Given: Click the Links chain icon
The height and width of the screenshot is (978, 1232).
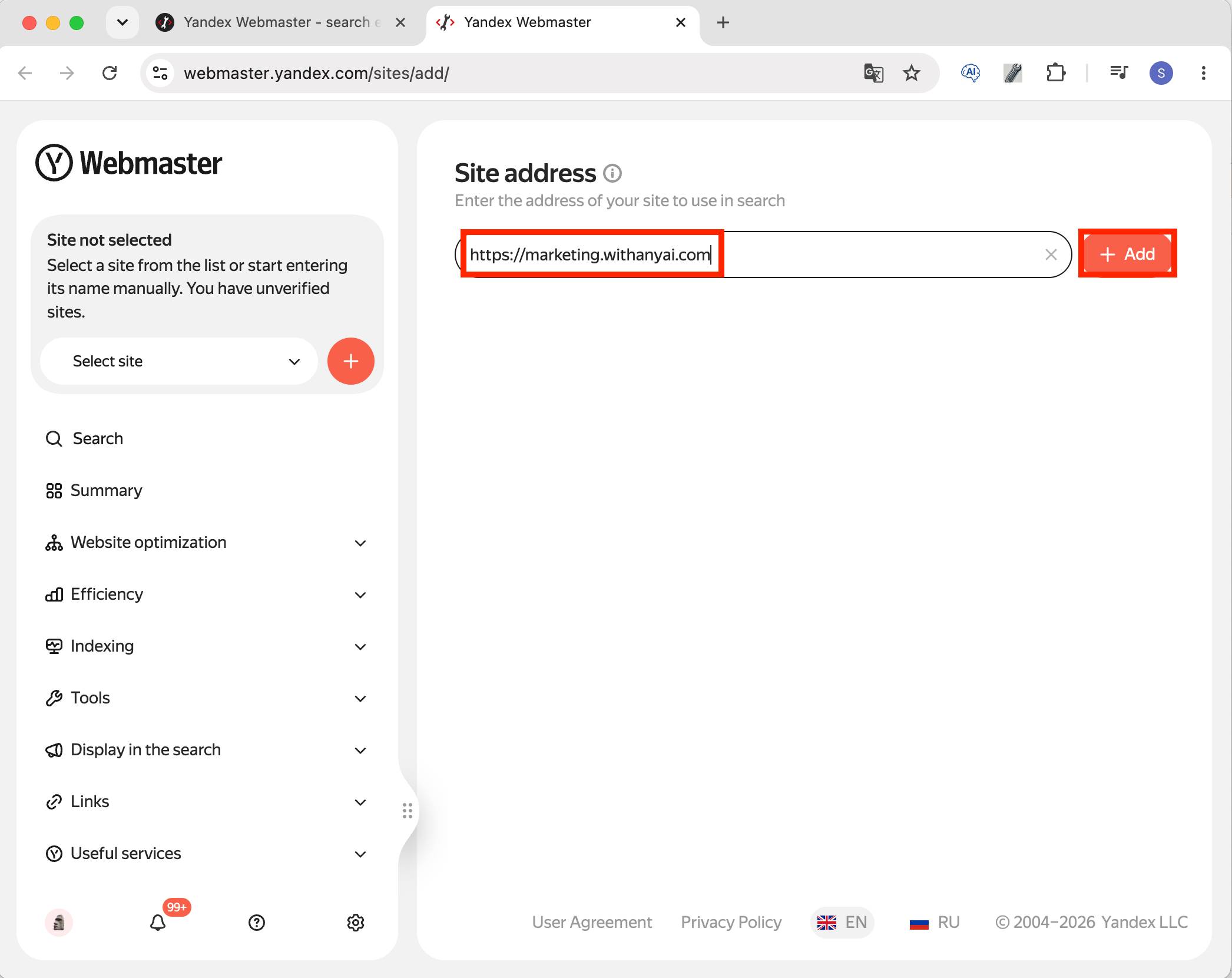Looking at the screenshot, I should pyautogui.click(x=54, y=801).
